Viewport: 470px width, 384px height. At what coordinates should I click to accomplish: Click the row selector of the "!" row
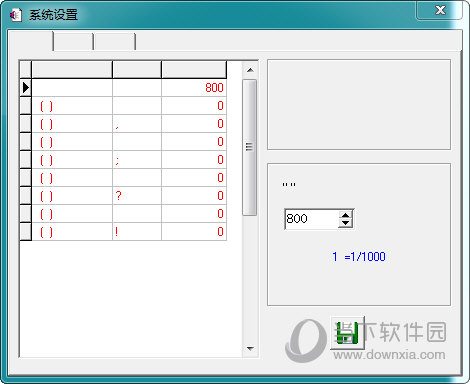(x=26, y=232)
